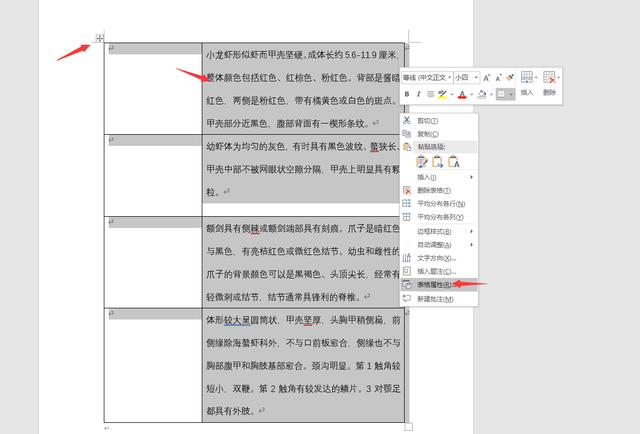The width and height of the screenshot is (640, 434).
Task: Click the empty first cell of row one
Action: click(x=153, y=89)
